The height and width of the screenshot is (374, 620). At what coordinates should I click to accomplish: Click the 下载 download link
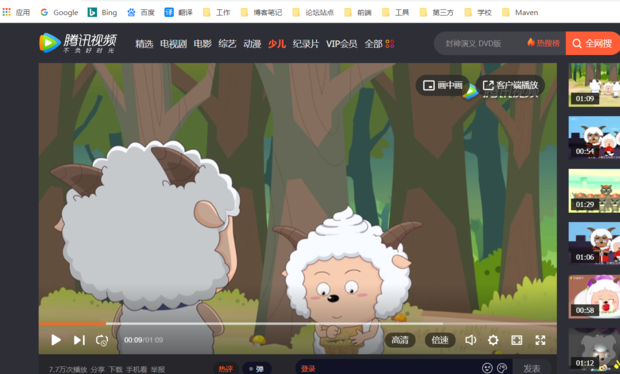(x=115, y=369)
